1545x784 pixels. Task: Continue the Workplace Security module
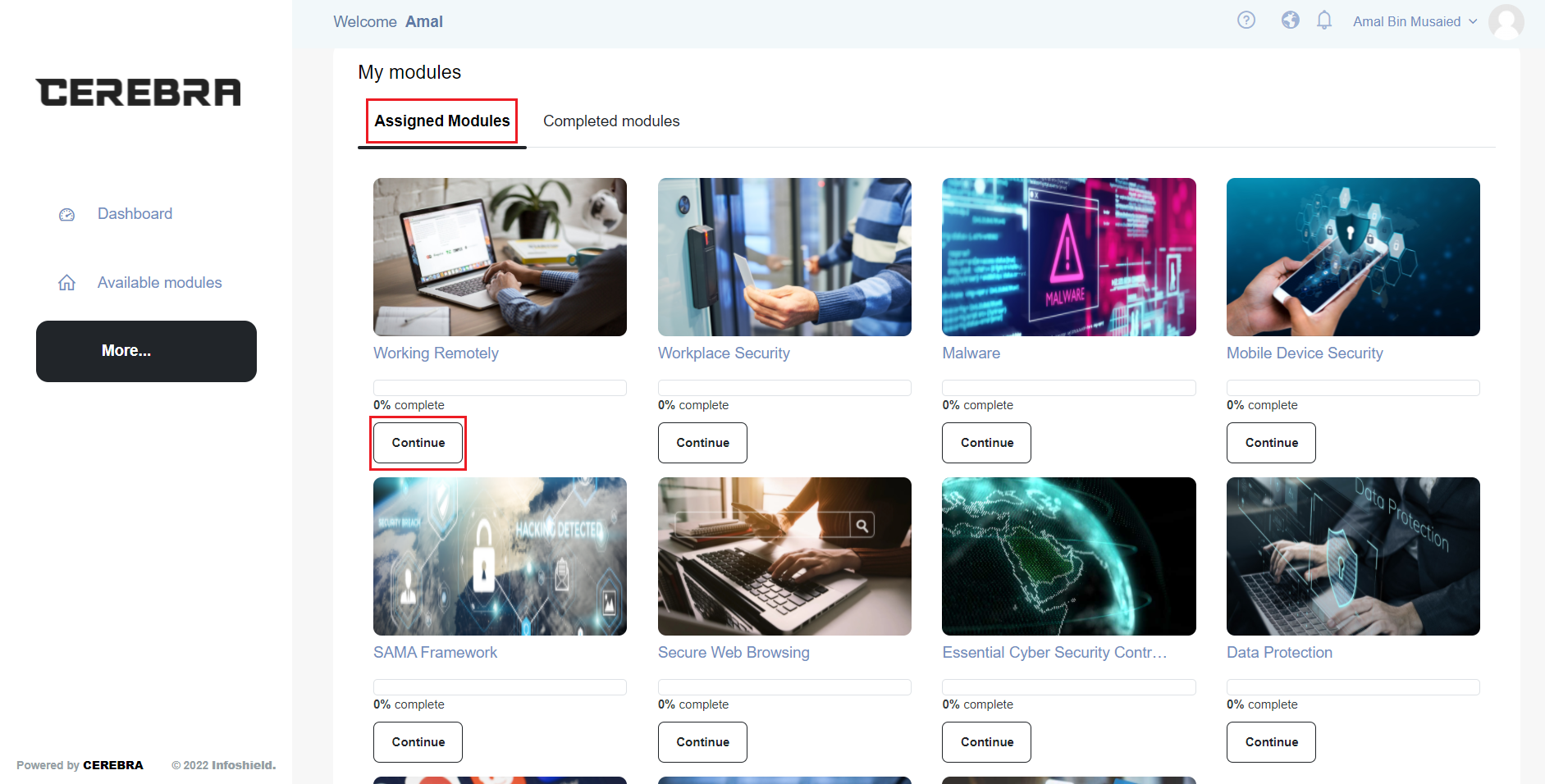[x=702, y=443]
